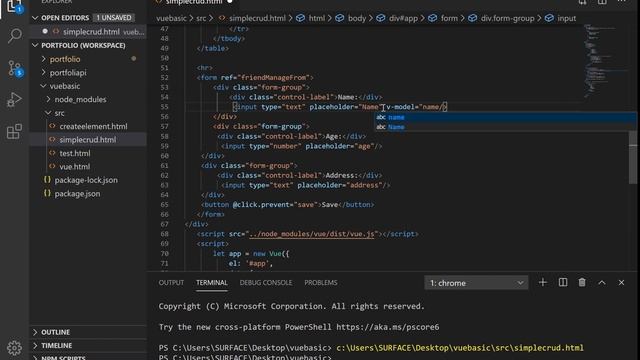Open package.json file

[x=77, y=193]
